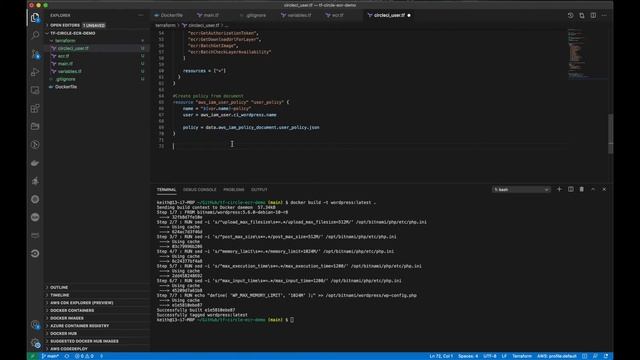640x360 pixels.
Task: Select the circleci_user.tf editor tab
Action: tap(389, 15)
